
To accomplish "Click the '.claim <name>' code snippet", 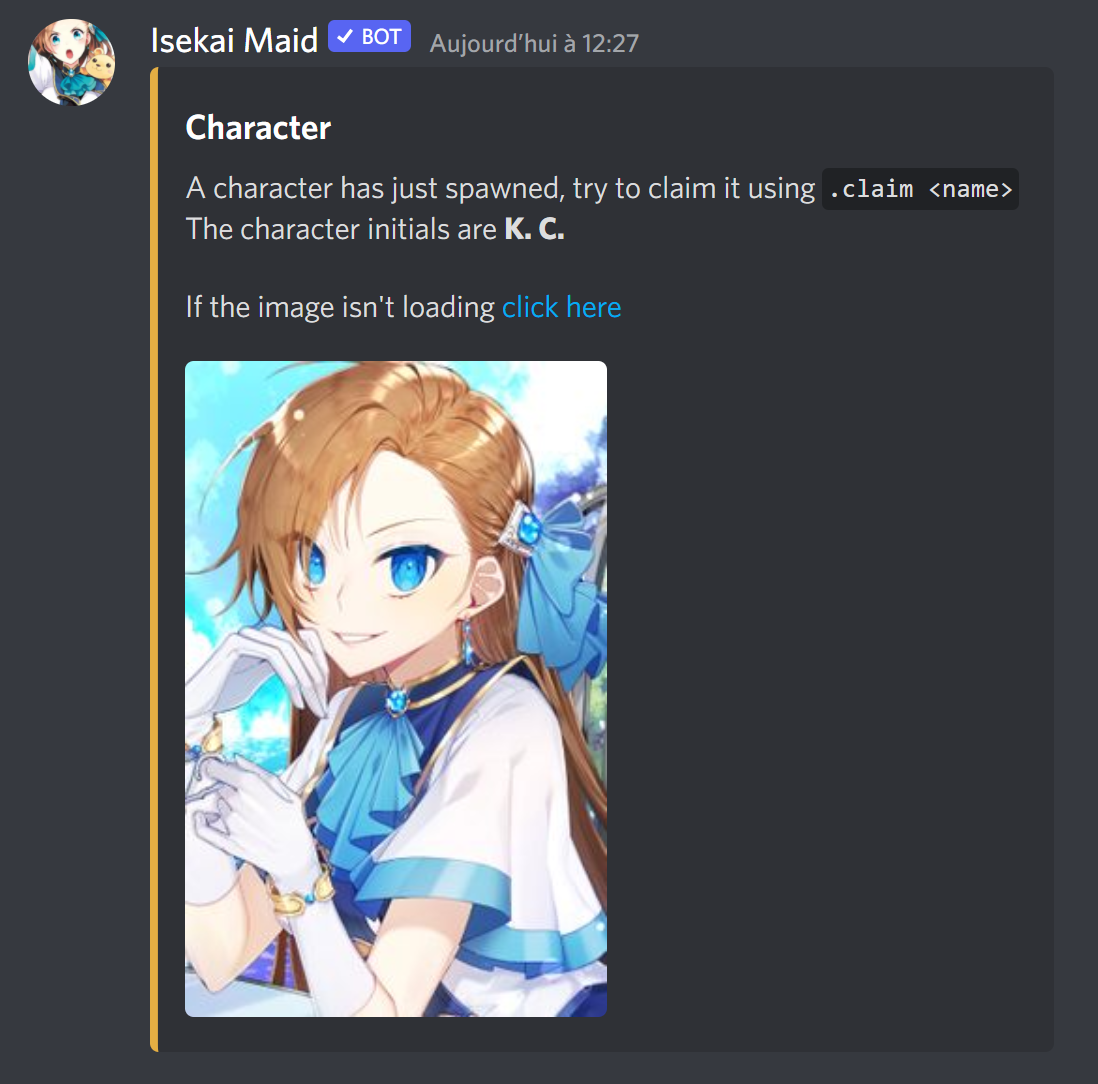I will [x=920, y=189].
